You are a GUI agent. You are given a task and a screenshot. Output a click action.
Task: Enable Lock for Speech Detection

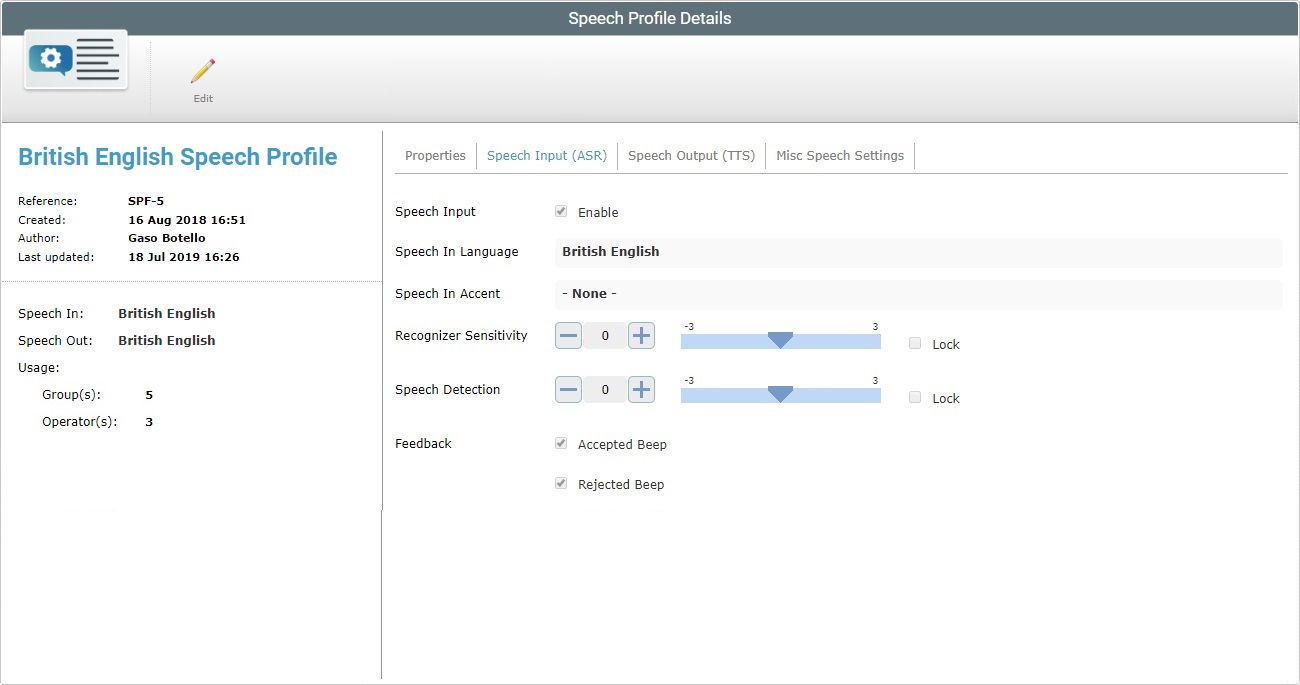coord(914,397)
